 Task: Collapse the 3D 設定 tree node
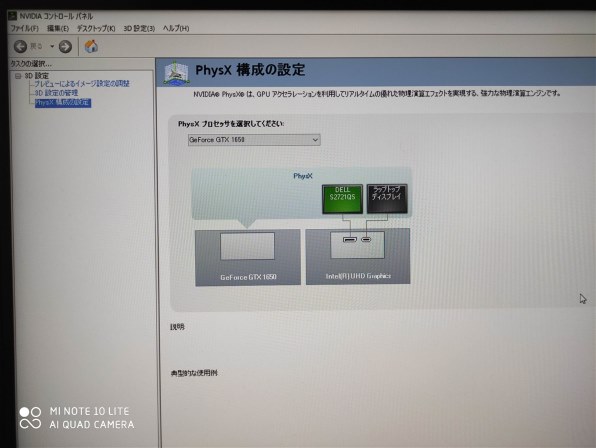(17, 76)
